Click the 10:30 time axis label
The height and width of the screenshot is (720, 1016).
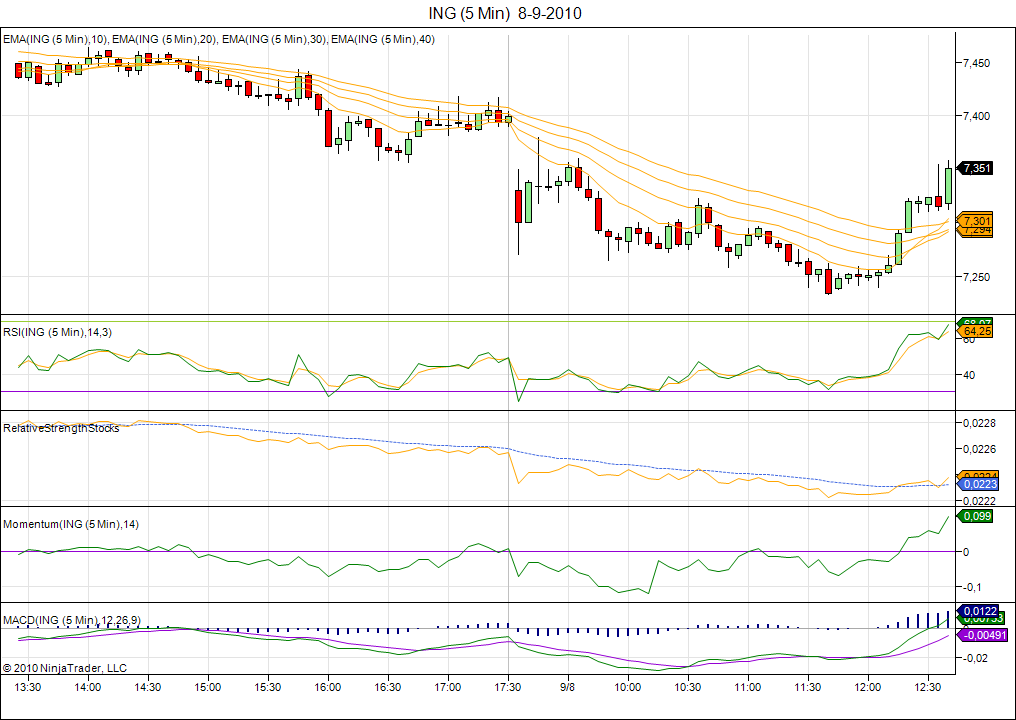[x=688, y=686]
